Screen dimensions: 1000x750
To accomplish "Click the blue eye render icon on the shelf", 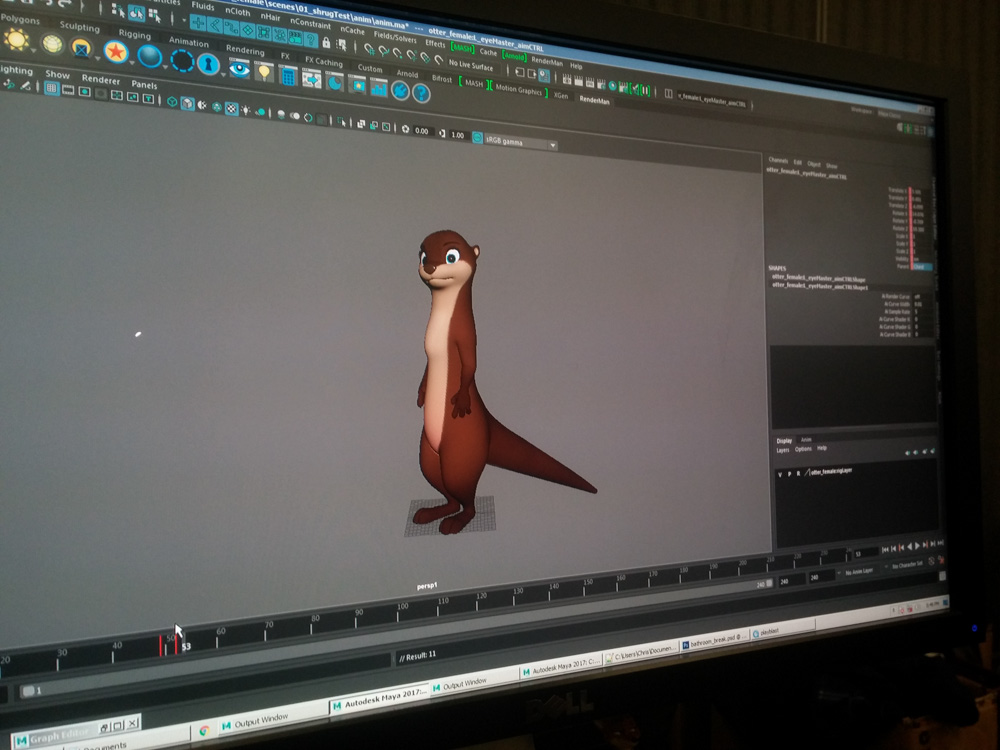I will 239,68.
